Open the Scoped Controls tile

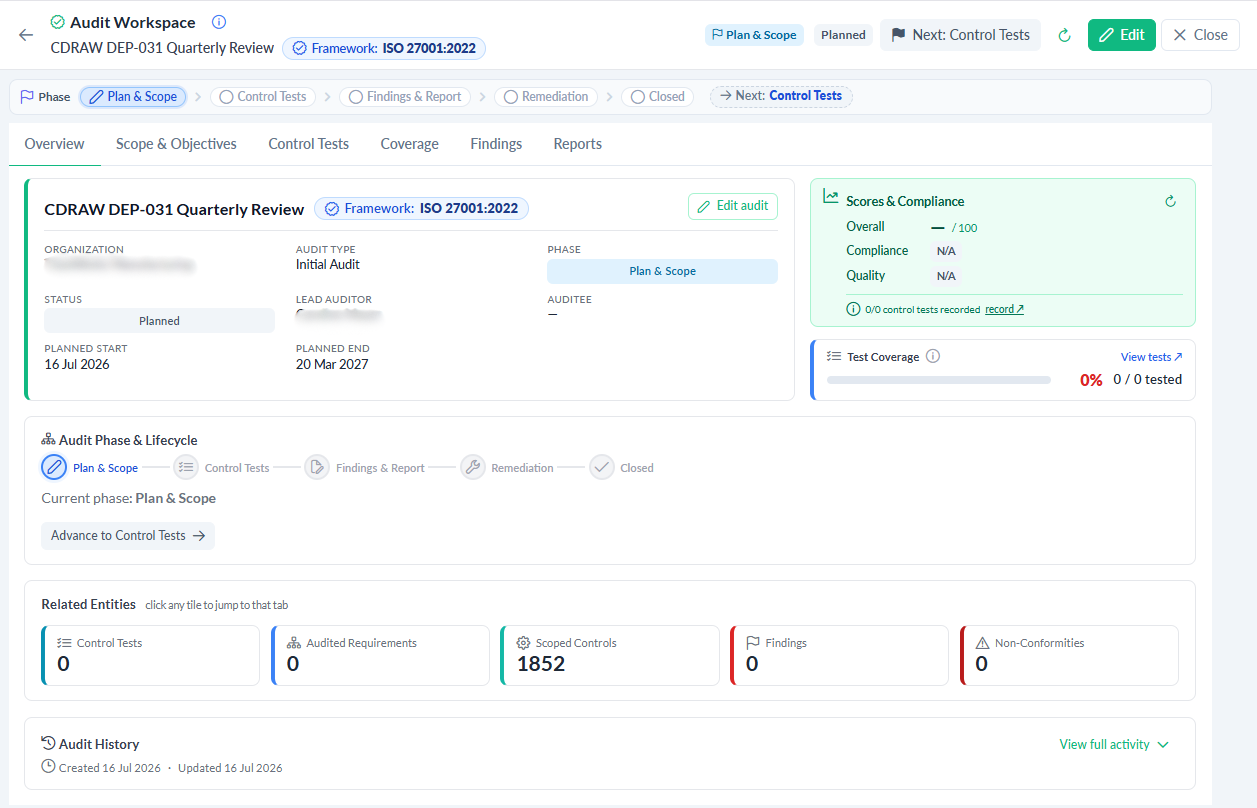[x=610, y=655]
